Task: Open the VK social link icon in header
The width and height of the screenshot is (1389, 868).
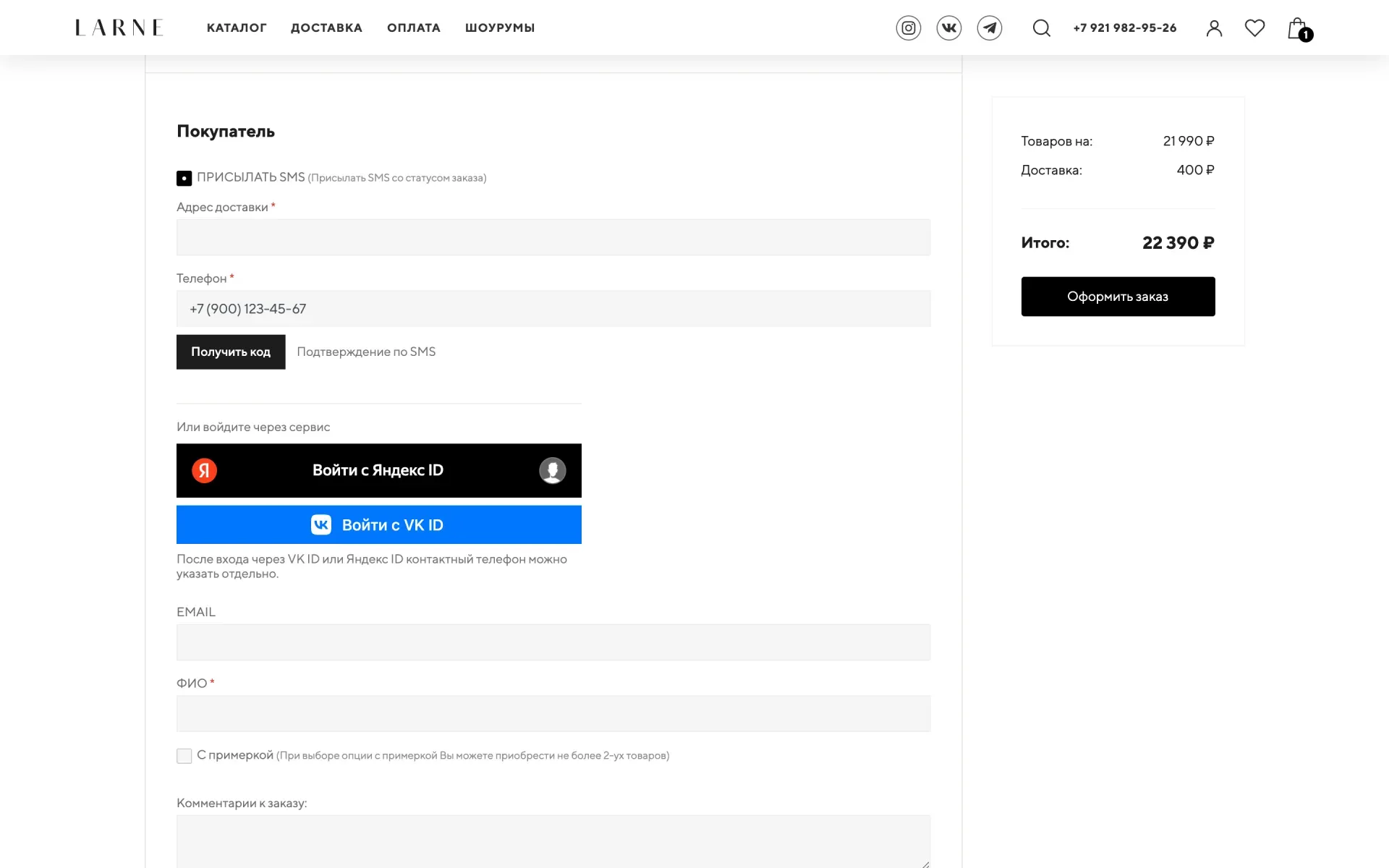Action: click(x=949, y=28)
